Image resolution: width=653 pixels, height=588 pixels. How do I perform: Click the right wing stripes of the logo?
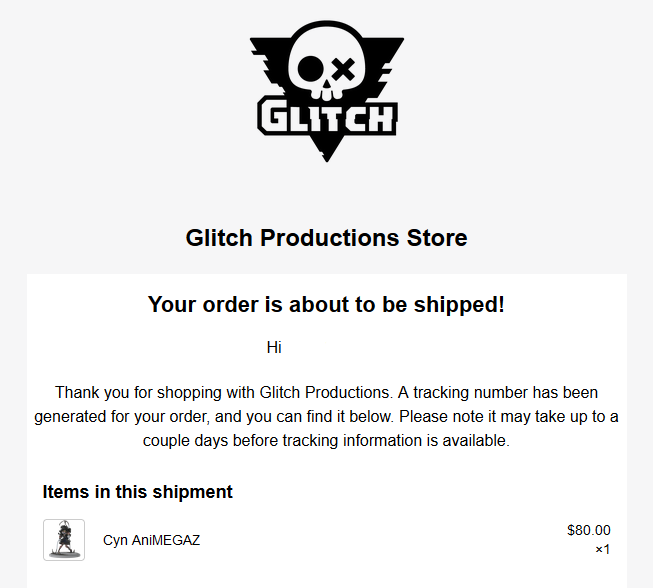pos(384,70)
